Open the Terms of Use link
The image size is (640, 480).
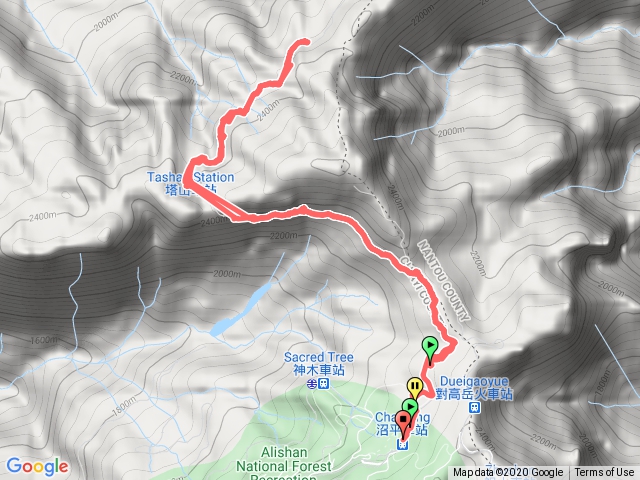(604, 472)
